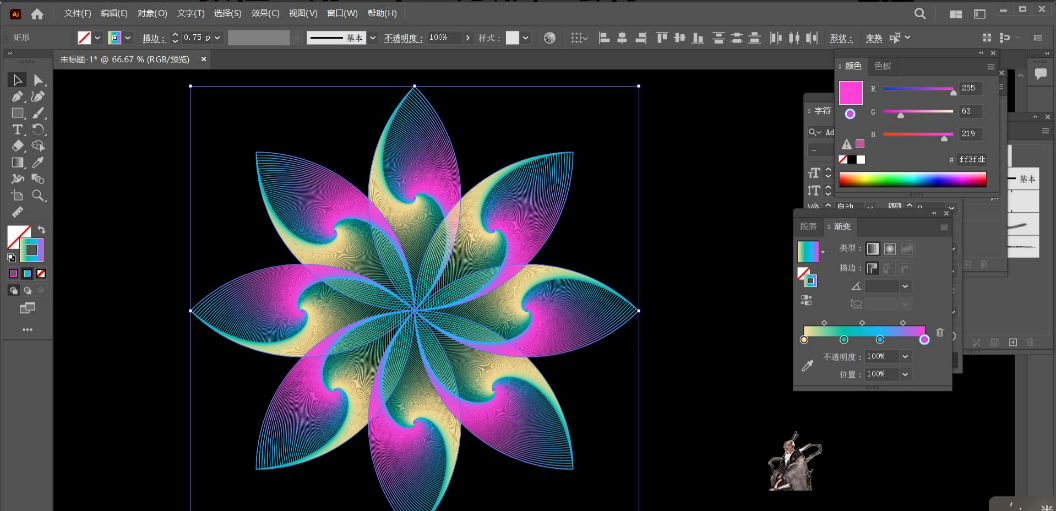The width and height of the screenshot is (1056, 511).
Task: Click the color spectrum bar in Color panel
Action: pos(912,179)
